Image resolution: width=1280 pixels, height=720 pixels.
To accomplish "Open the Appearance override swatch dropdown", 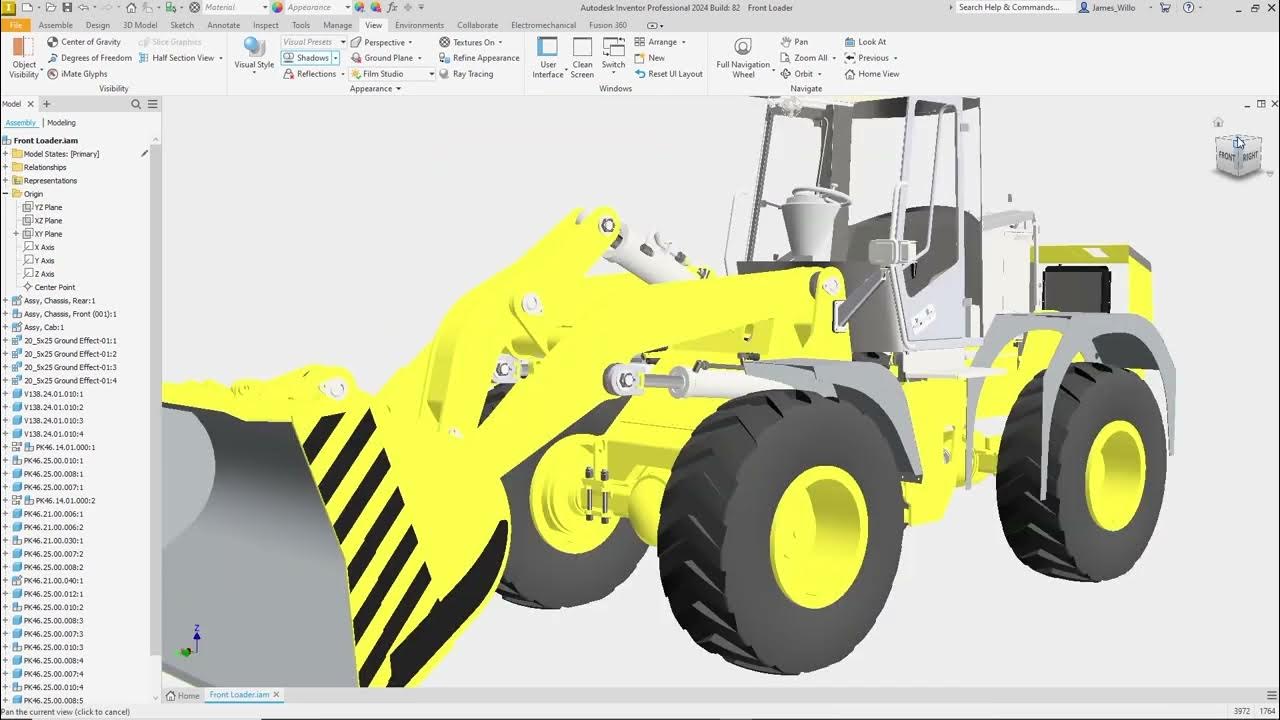I will tap(349, 7).
